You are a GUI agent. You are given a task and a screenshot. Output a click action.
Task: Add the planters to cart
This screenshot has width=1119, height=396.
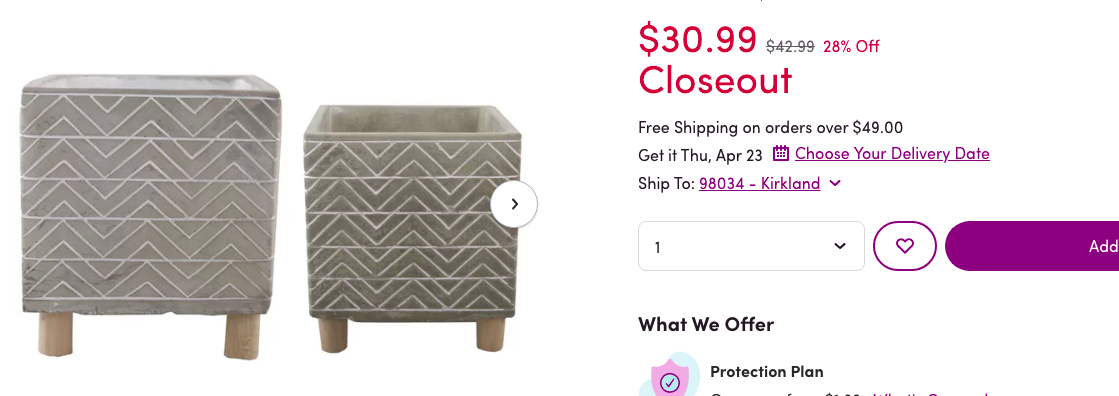pos(1032,245)
